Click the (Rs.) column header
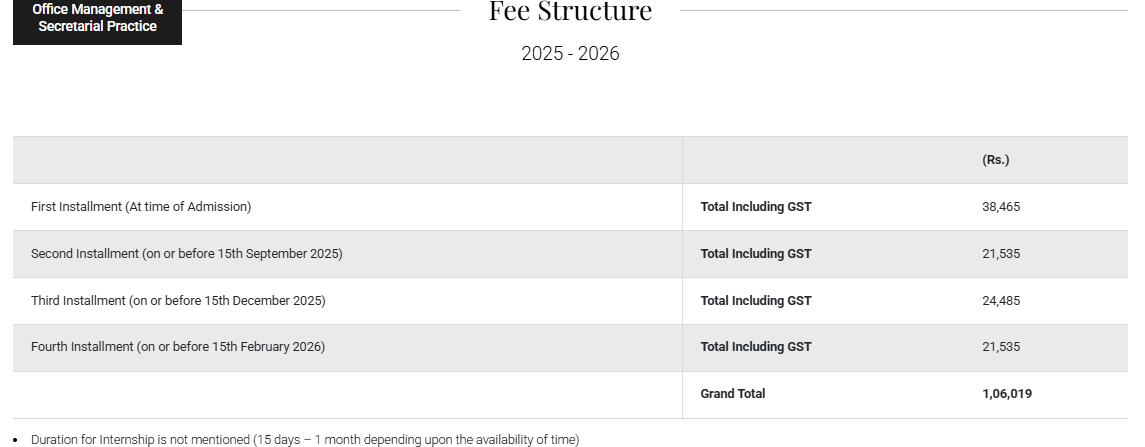1145x447 pixels. pyautogui.click(x=995, y=160)
